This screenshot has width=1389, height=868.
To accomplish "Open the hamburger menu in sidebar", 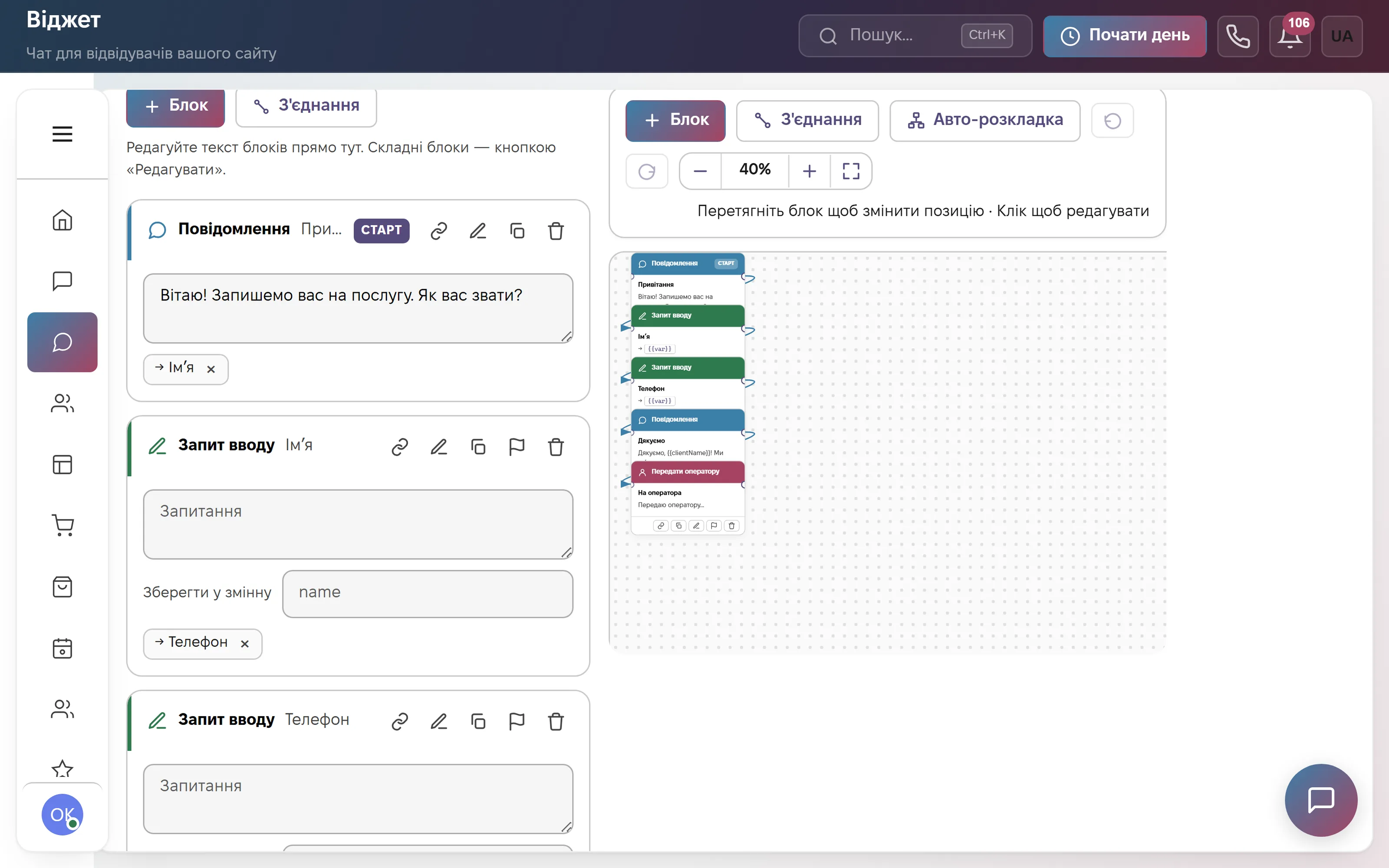I will click(62, 135).
